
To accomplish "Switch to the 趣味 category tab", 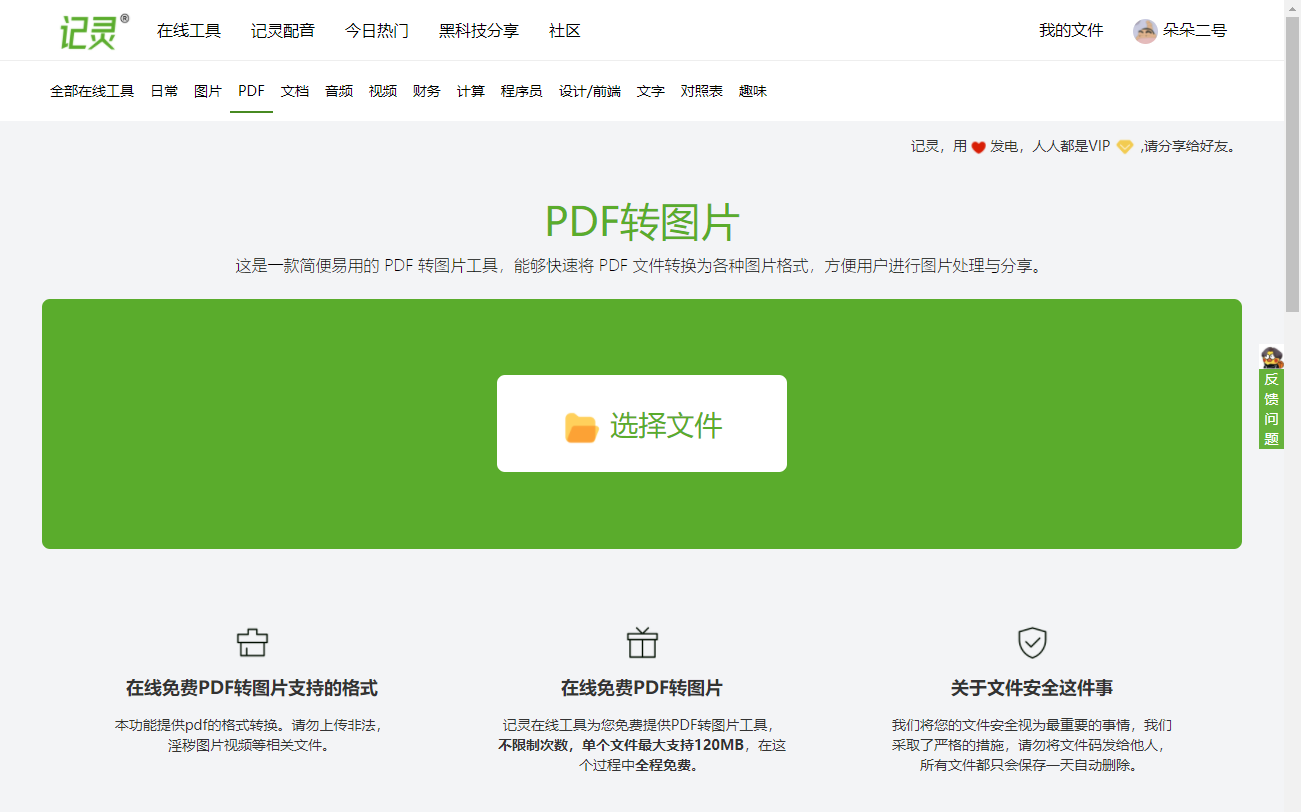I will click(x=753, y=91).
